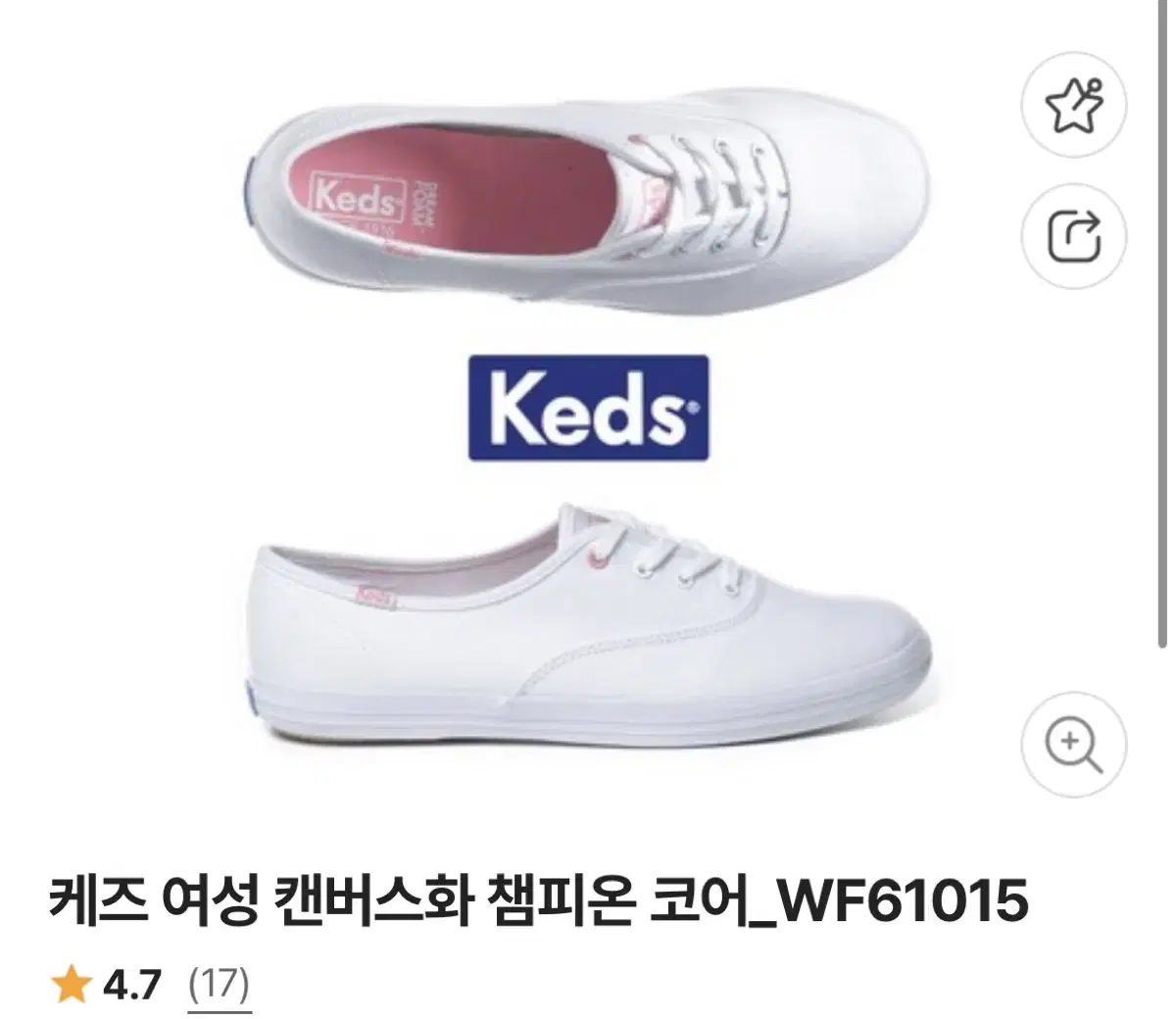Click the pink Keds side tag
The image size is (1176, 1019).
[374, 594]
